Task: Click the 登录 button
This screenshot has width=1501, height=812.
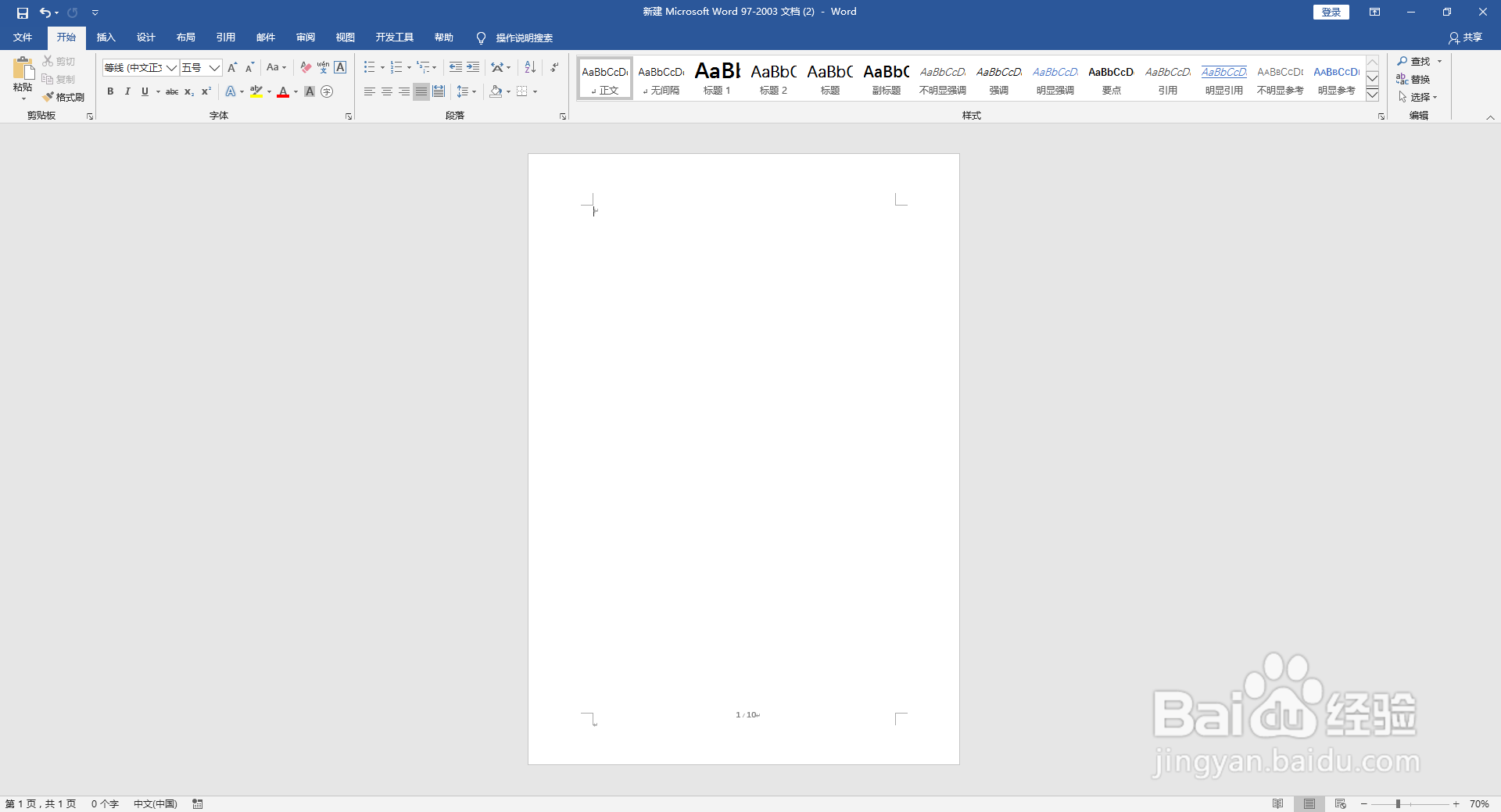Action: coord(1330,12)
